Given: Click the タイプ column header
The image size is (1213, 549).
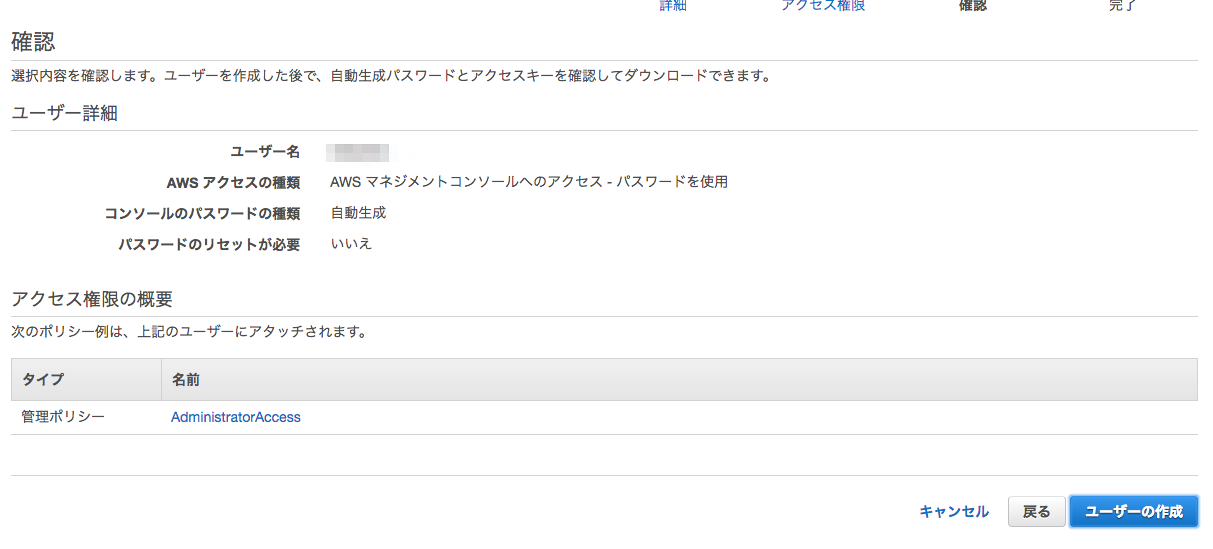Looking at the screenshot, I should 87,380.
